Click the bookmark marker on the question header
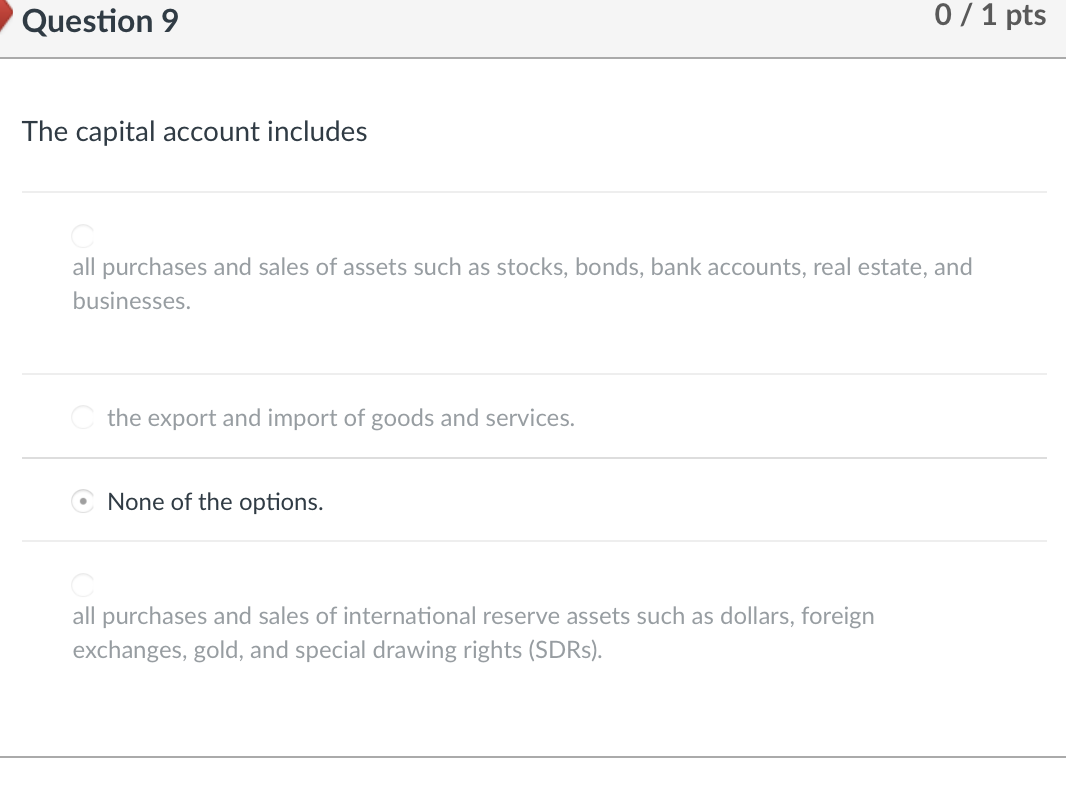 (6, 18)
